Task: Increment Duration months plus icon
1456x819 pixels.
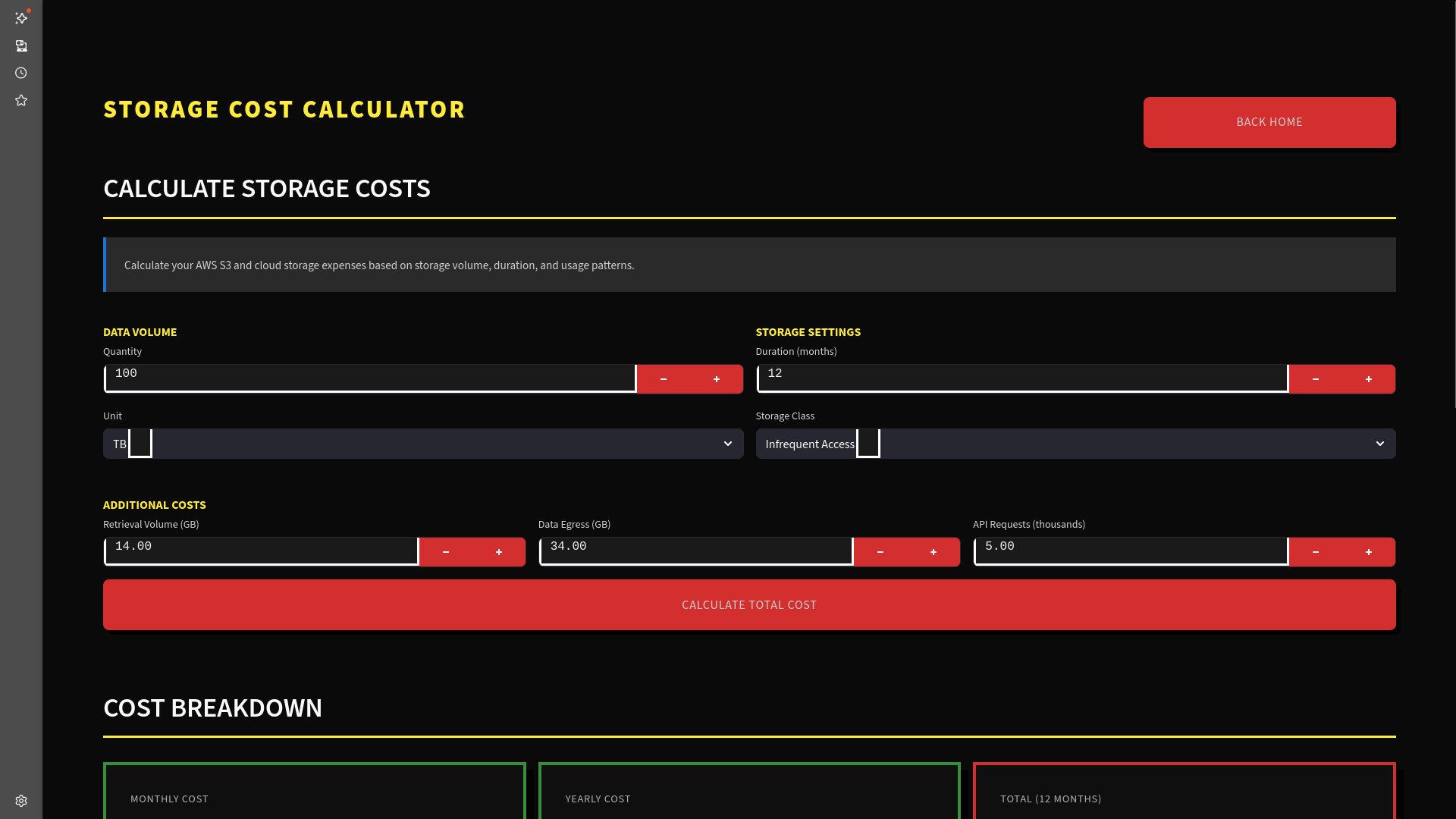Action: coord(1368,379)
